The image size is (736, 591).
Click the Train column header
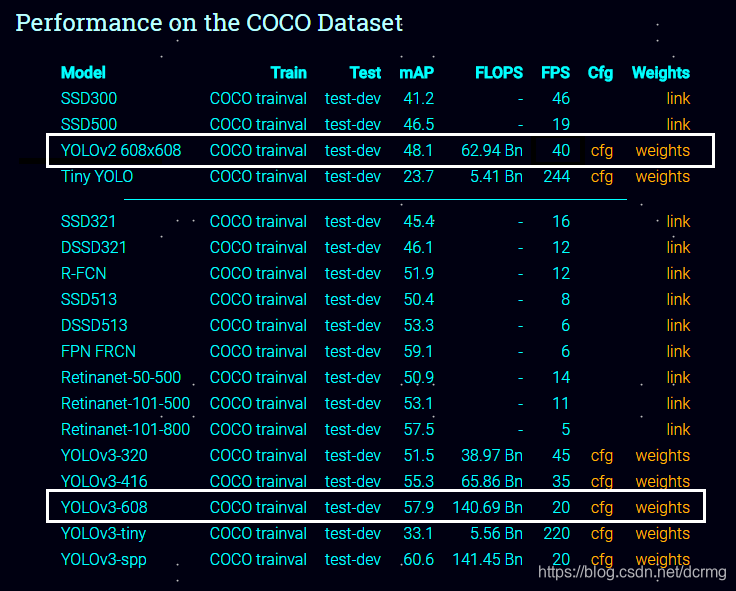[289, 73]
